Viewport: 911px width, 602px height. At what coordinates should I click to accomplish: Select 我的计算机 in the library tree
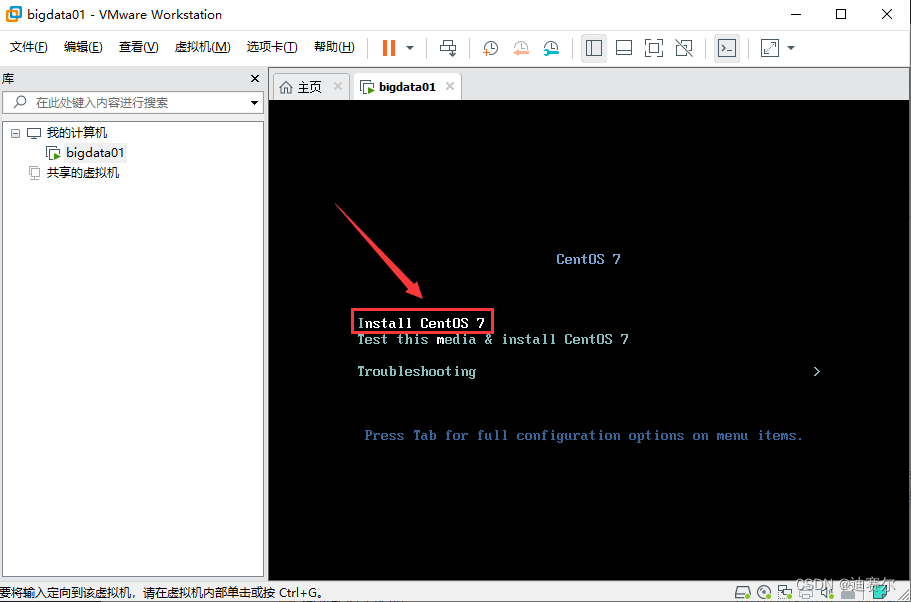point(77,133)
